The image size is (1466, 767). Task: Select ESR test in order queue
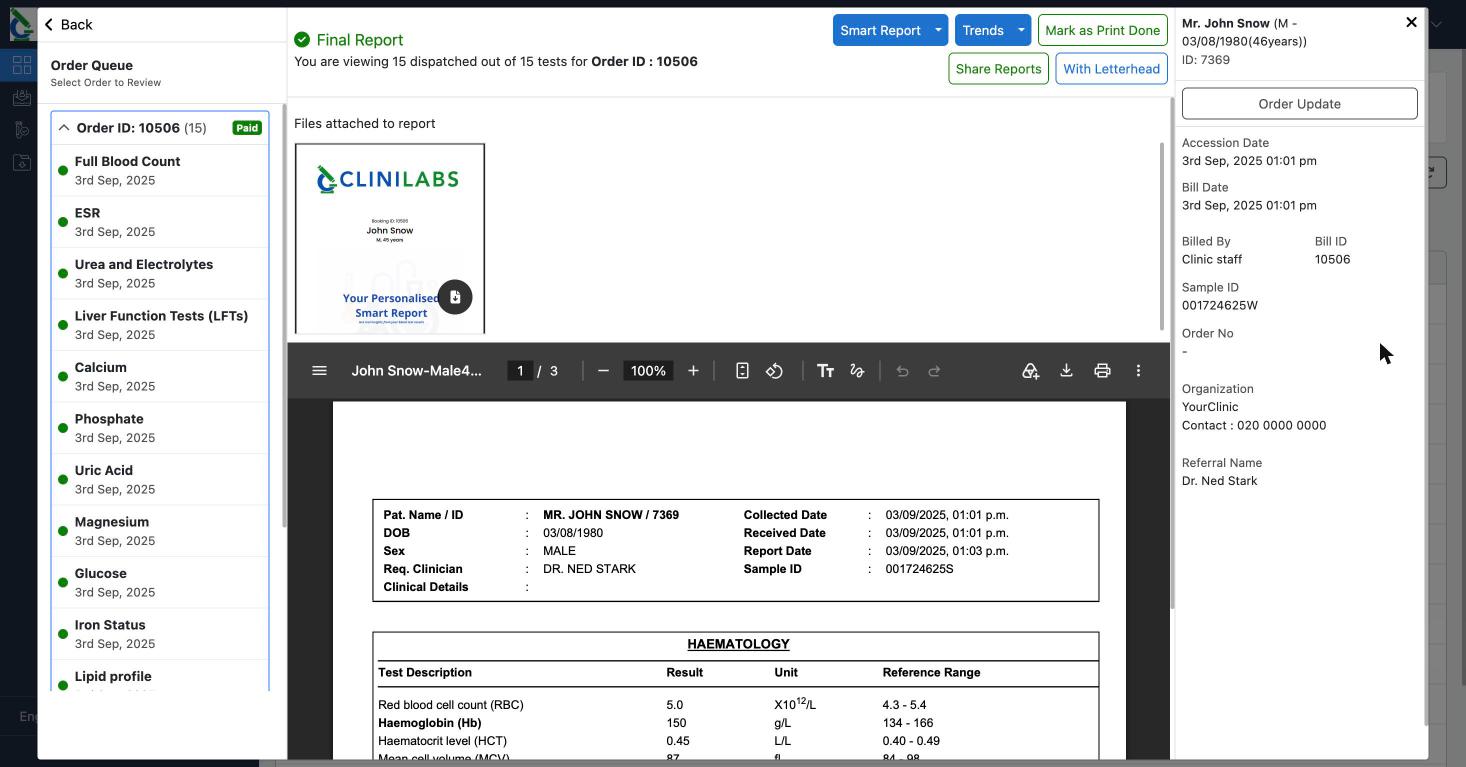160,222
